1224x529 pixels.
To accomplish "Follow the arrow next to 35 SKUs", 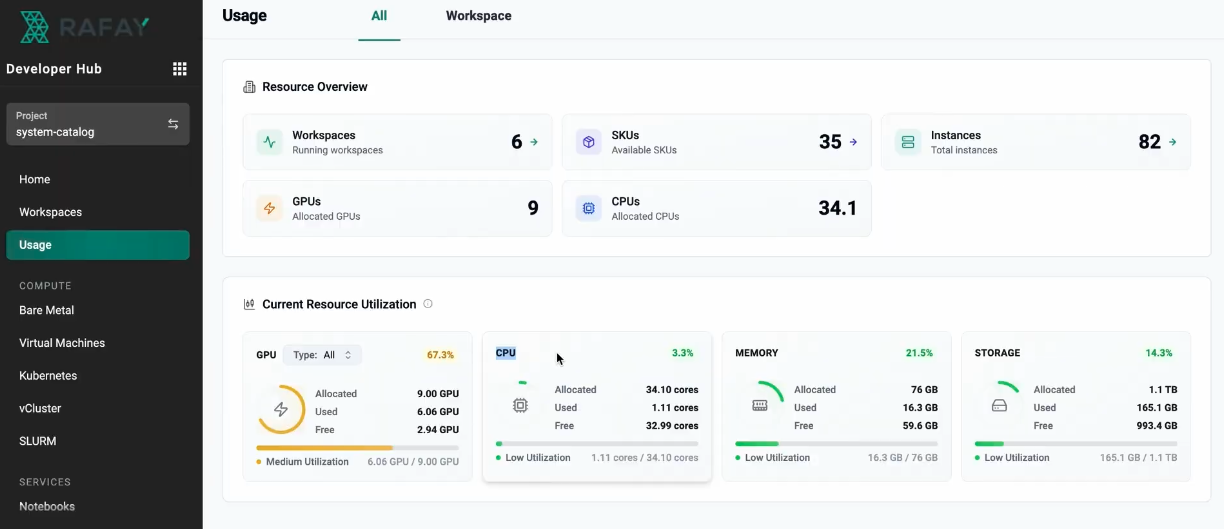I will click(x=853, y=142).
